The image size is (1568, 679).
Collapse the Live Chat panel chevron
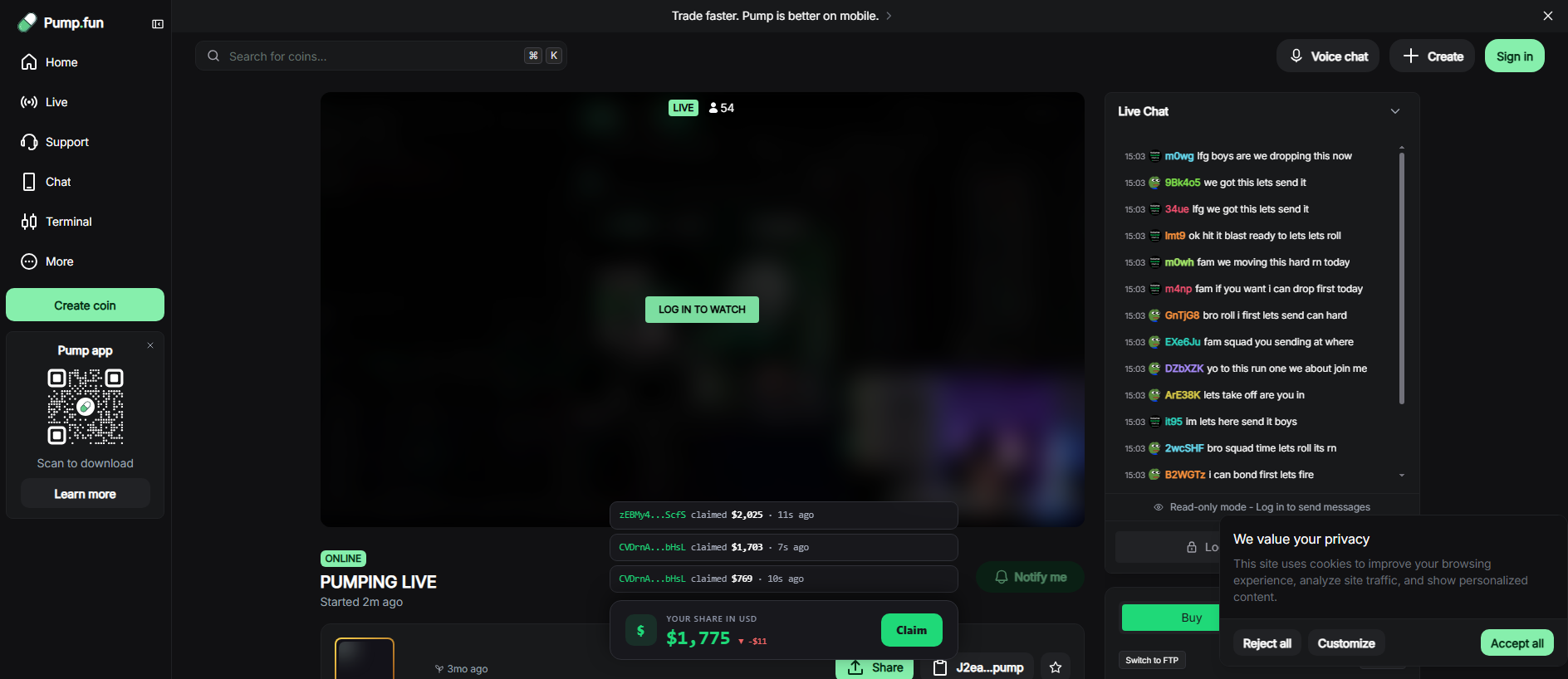[1395, 111]
